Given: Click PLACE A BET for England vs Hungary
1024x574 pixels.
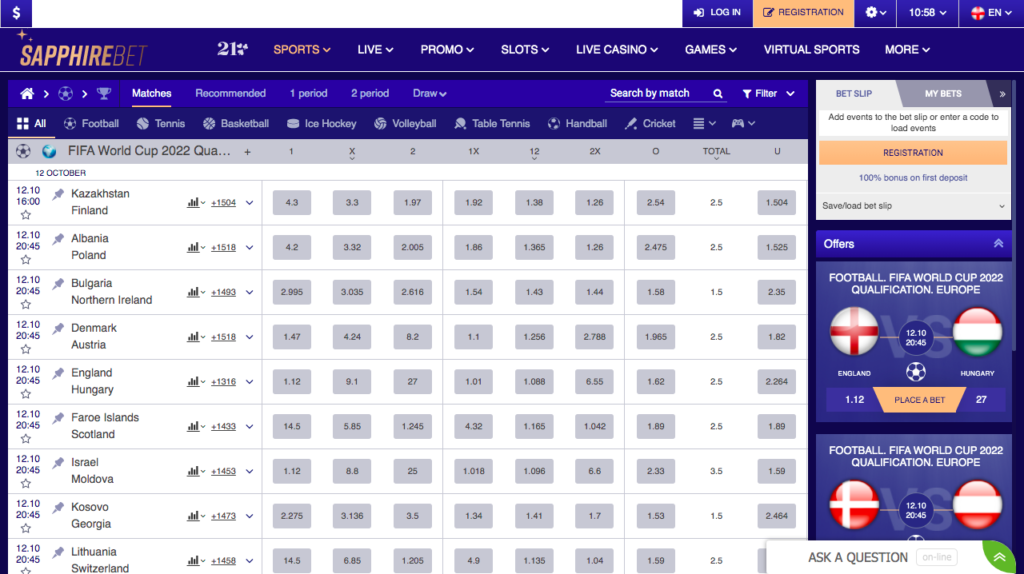Looking at the screenshot, I should pyautogui.click(x=919, y=400).
